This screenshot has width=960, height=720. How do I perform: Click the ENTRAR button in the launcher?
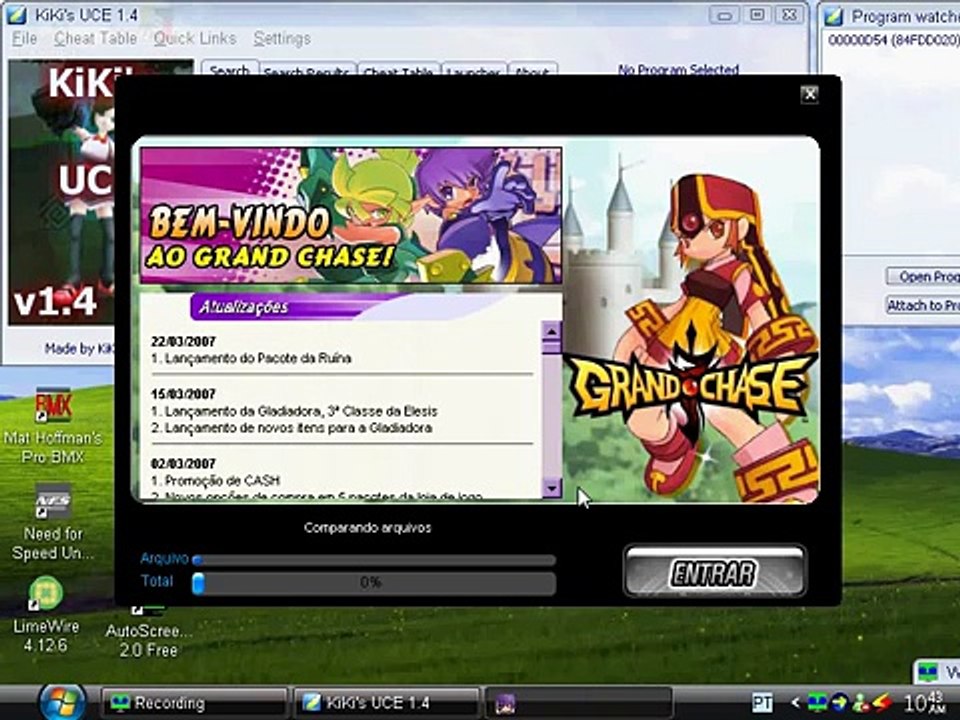point(714,572)
